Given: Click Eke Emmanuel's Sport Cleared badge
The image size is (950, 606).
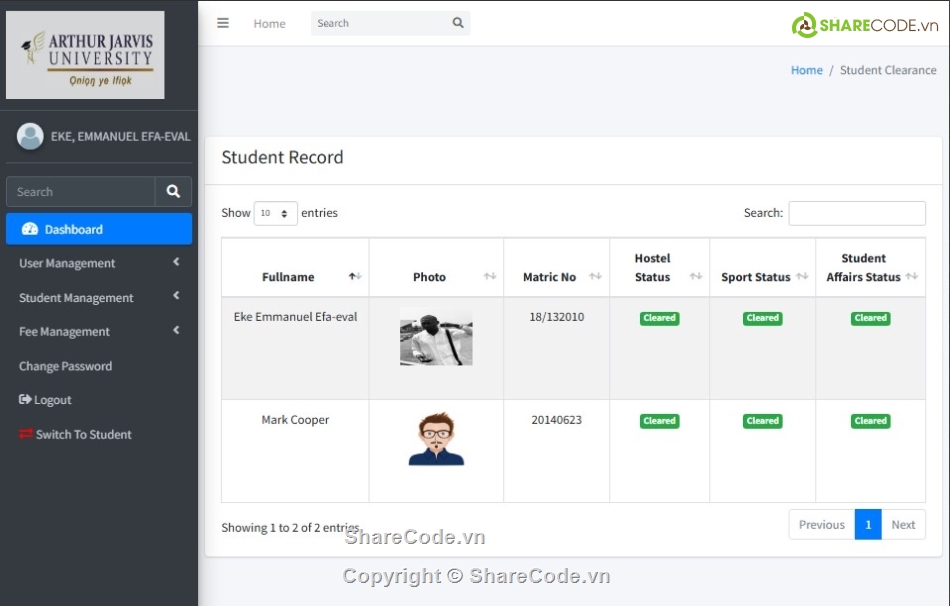Looking at the screenshot, I should pos(763,318).
